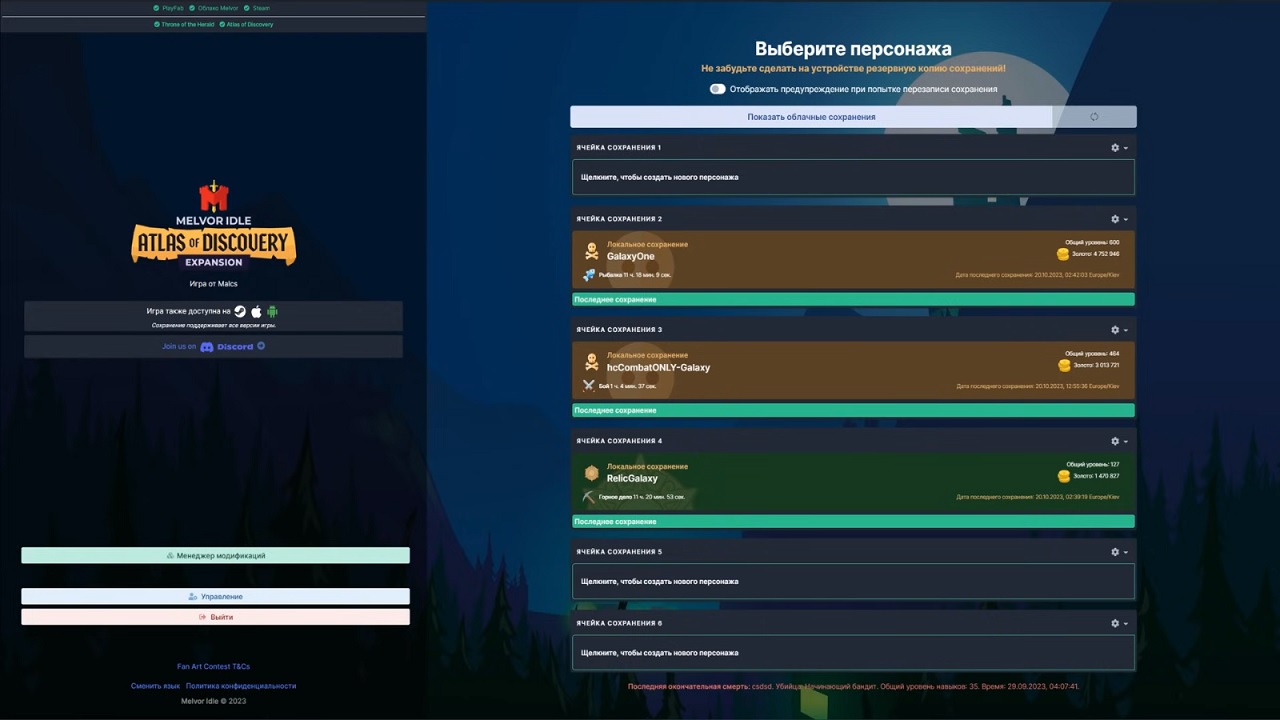The image size is (1280, 720).
Task: Click the Steam icon under 'Игра также доступна на'
Action: [x=239, y=311]
